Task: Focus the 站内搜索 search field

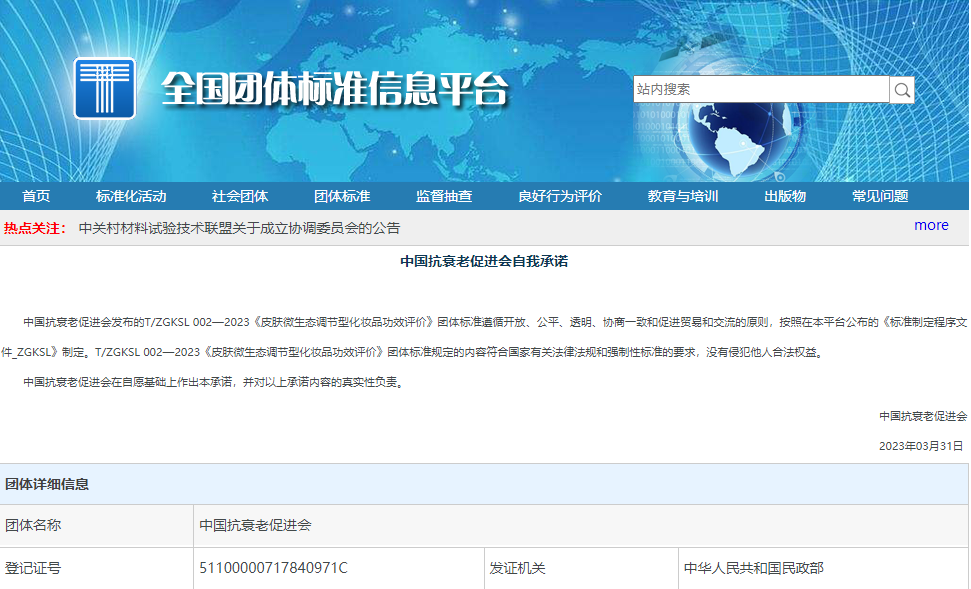Action: click(761, 89)
